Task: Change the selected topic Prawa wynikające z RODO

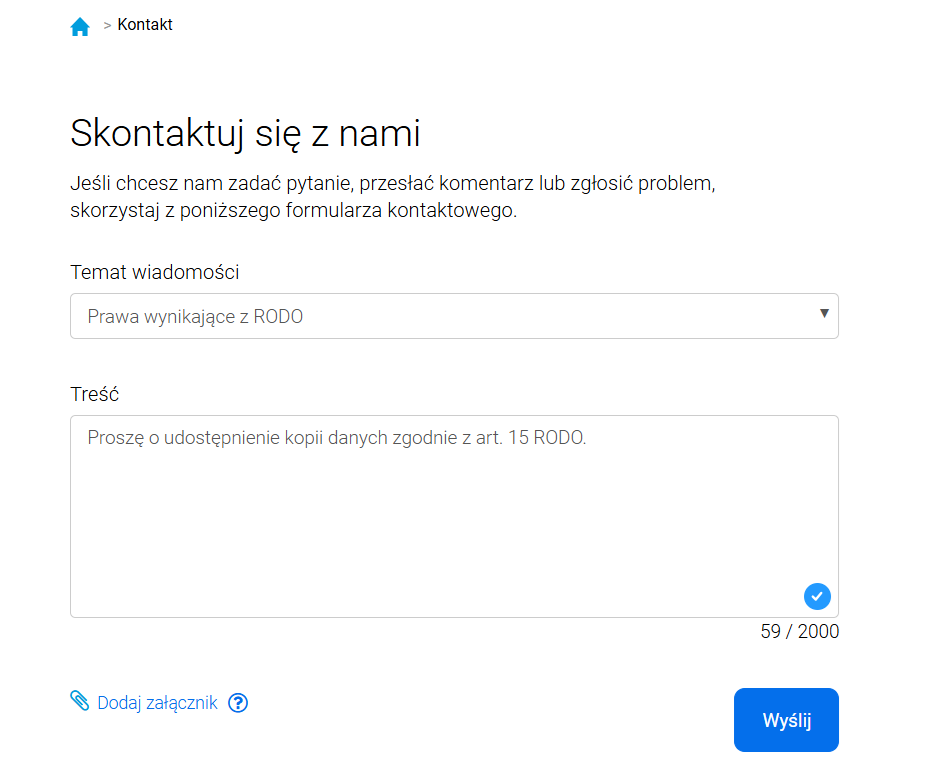Action: (454, 315)
